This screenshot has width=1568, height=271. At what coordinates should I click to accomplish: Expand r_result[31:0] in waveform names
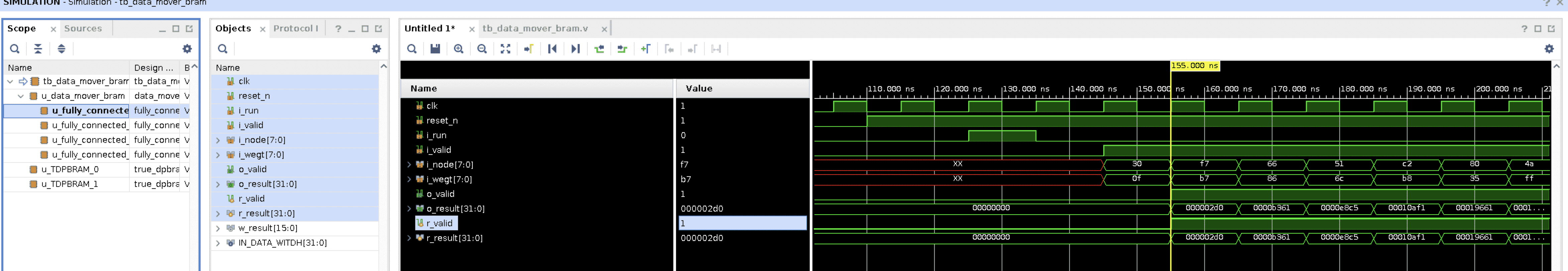[409, 238]
